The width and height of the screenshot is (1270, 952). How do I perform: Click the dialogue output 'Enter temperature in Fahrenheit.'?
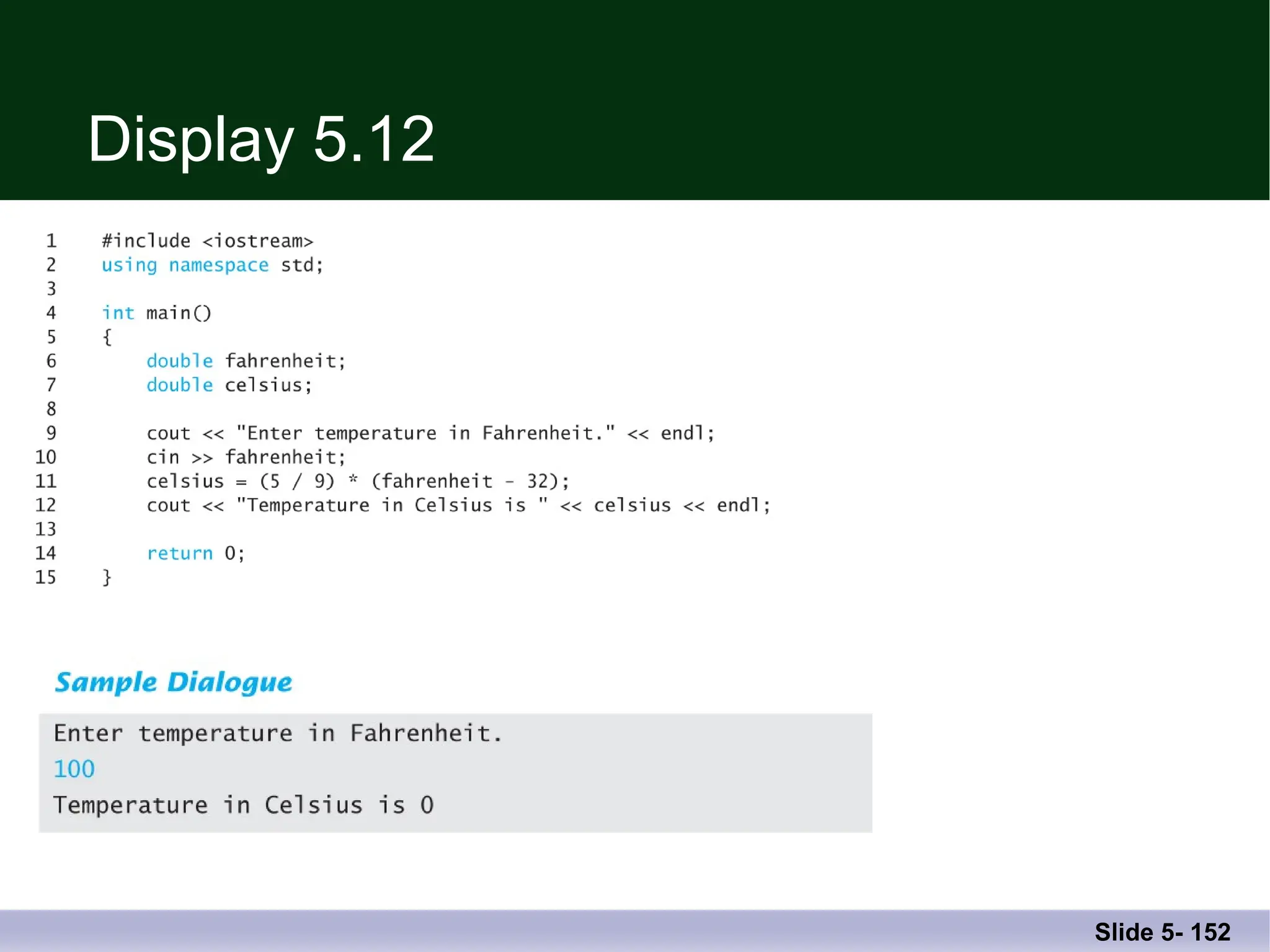point(278,734)
